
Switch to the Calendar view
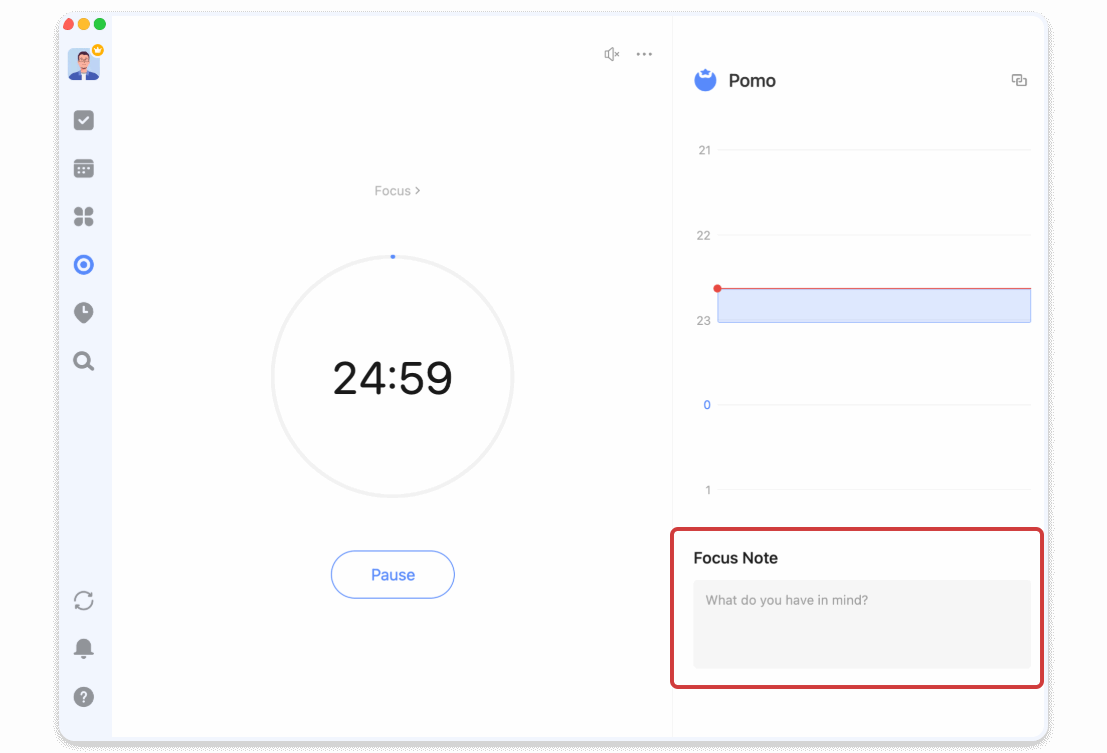pyautogui.click(x=84, y=168)
